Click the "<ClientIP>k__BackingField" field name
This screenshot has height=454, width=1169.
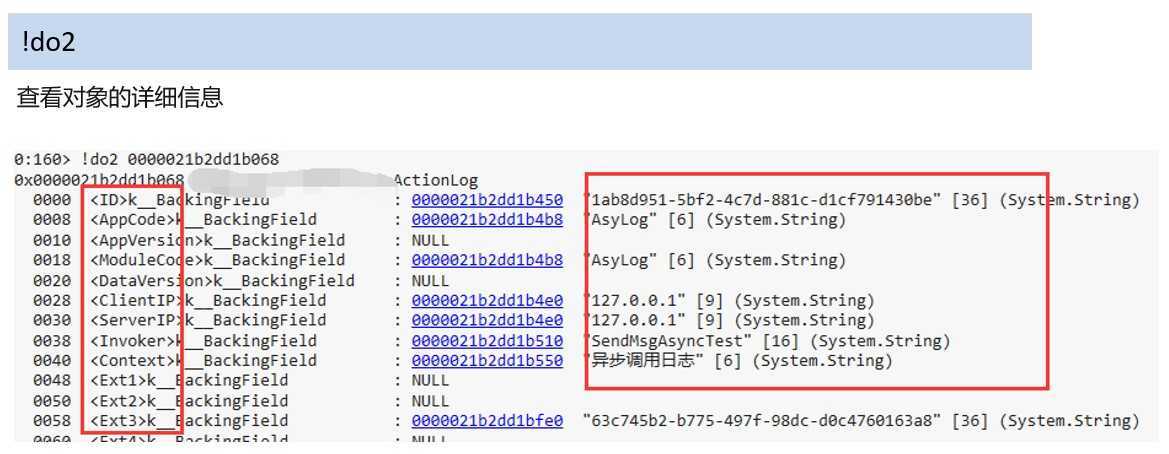208,300
